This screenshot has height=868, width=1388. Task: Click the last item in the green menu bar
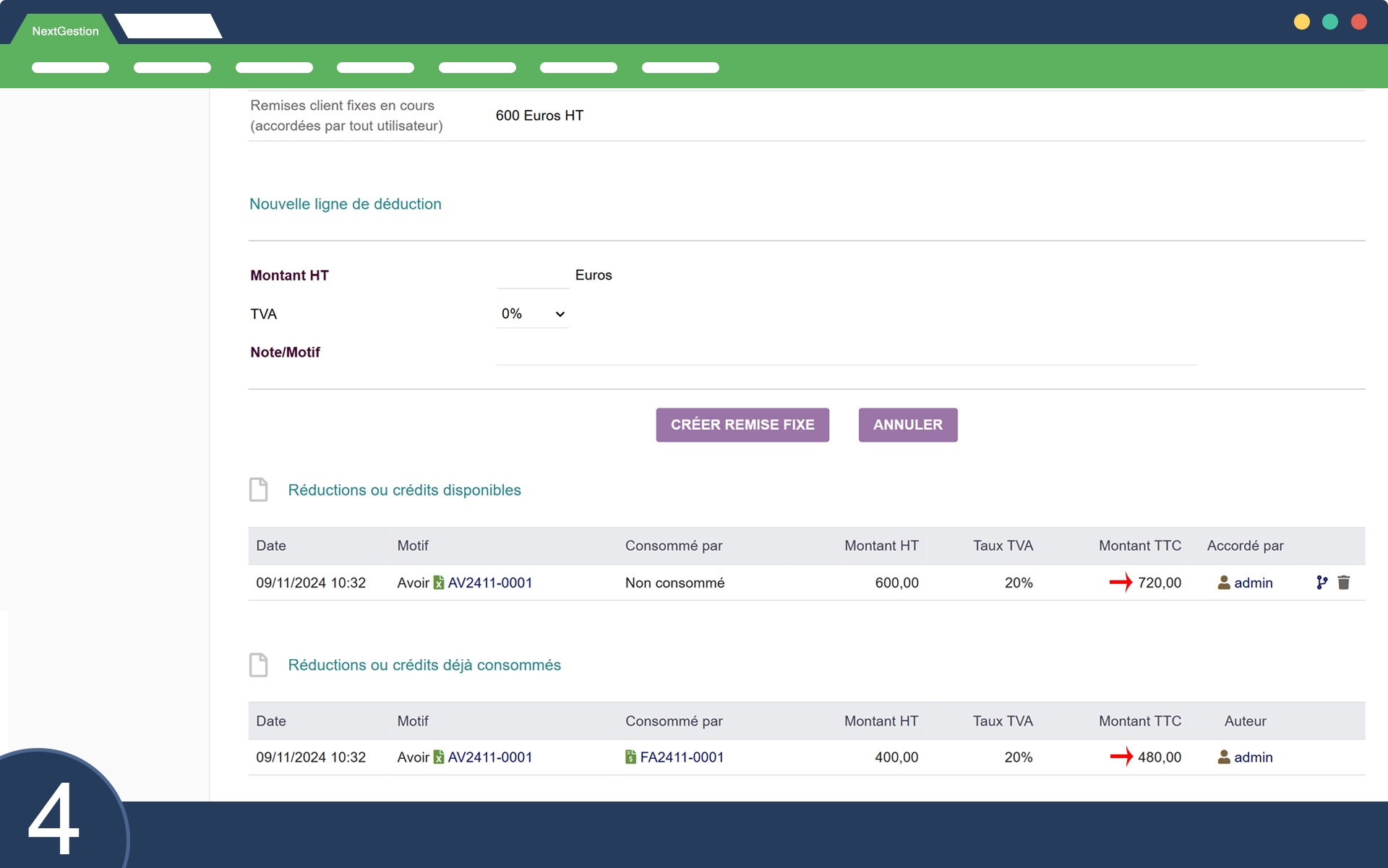point(680,67)
